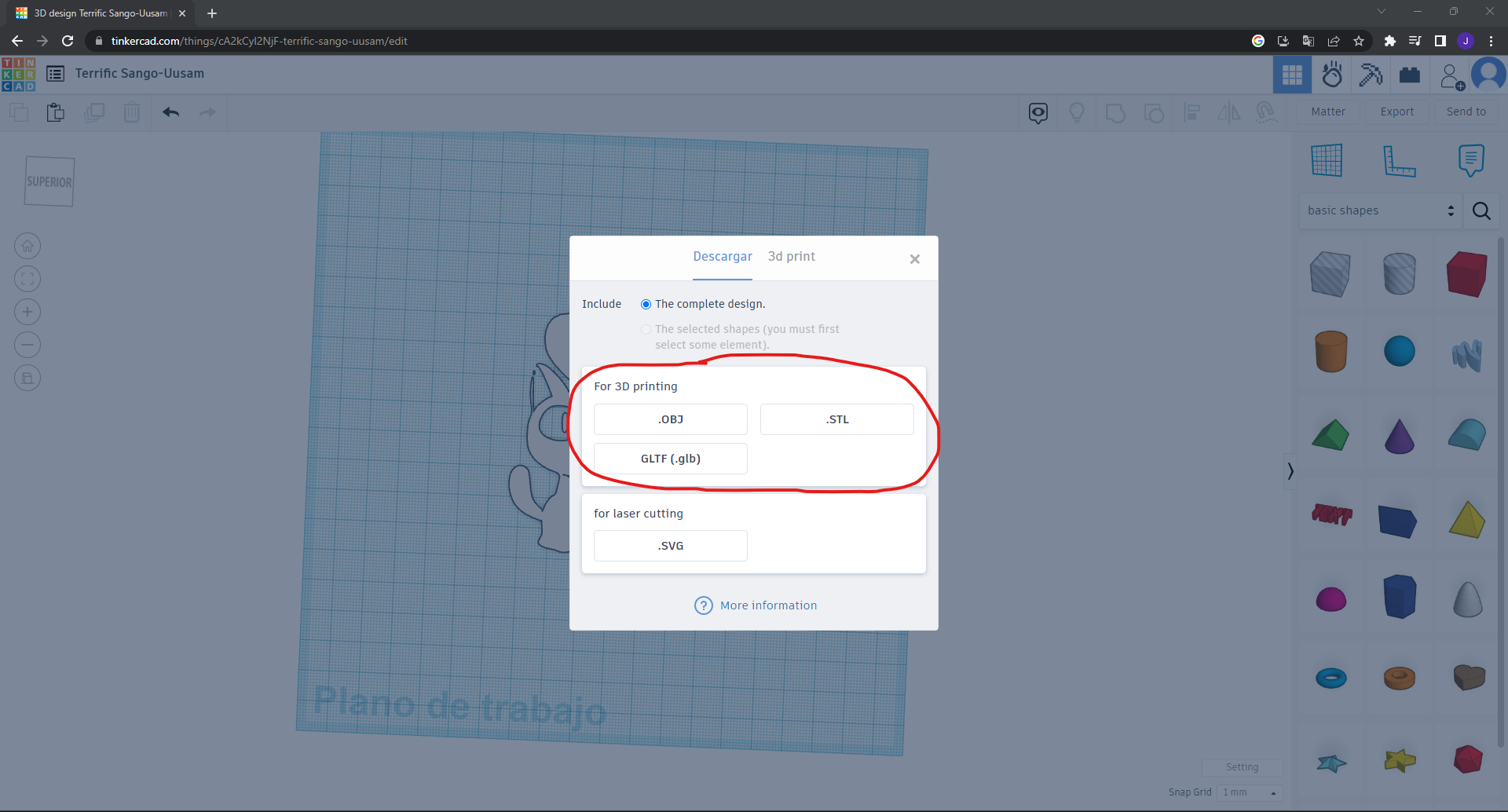Click the Align tool icon
This screenshot has width=1508, height=812.
1192,113
